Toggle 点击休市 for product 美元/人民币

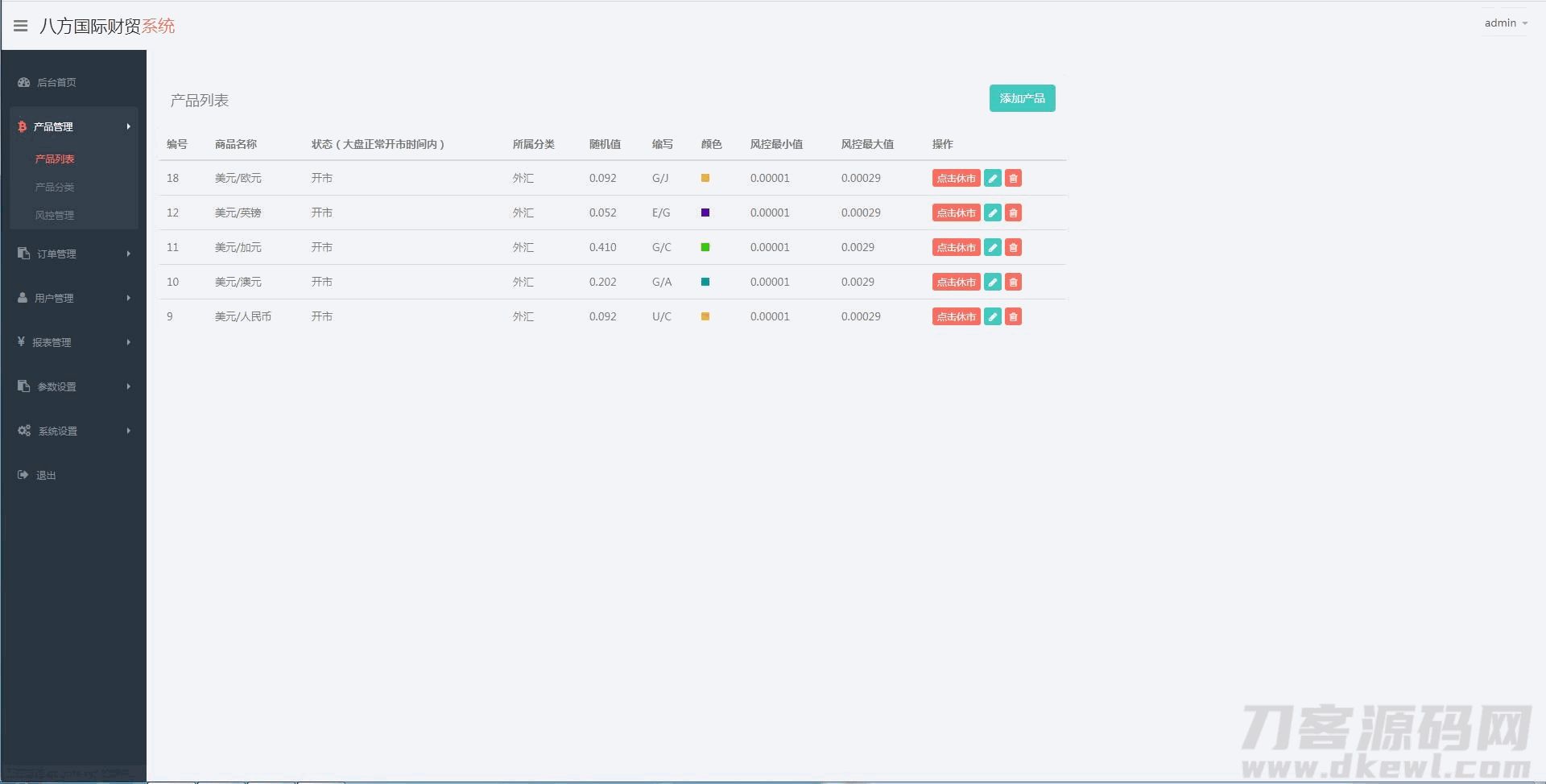click(956, 317)
